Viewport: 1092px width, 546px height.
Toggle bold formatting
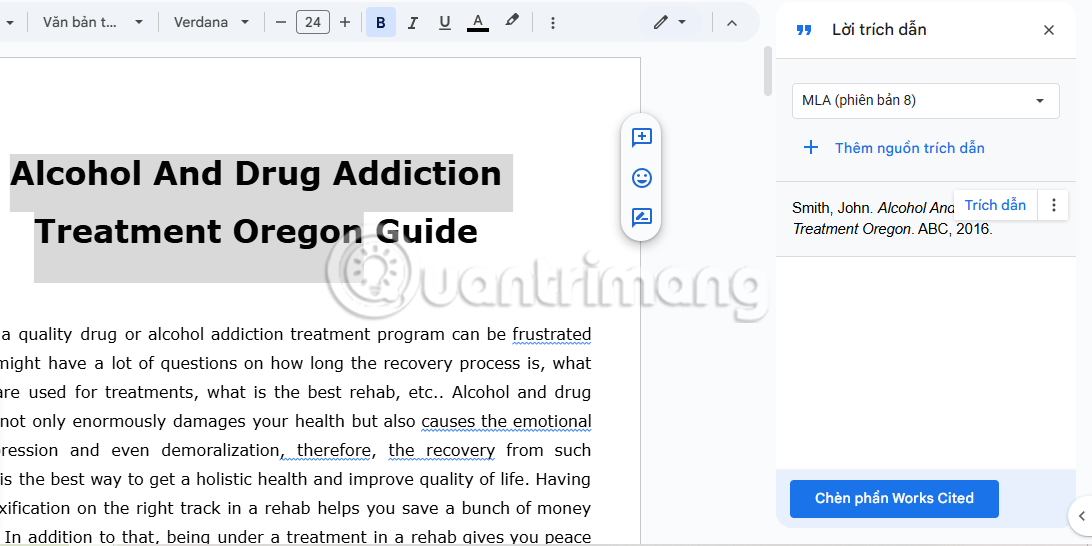381,22
